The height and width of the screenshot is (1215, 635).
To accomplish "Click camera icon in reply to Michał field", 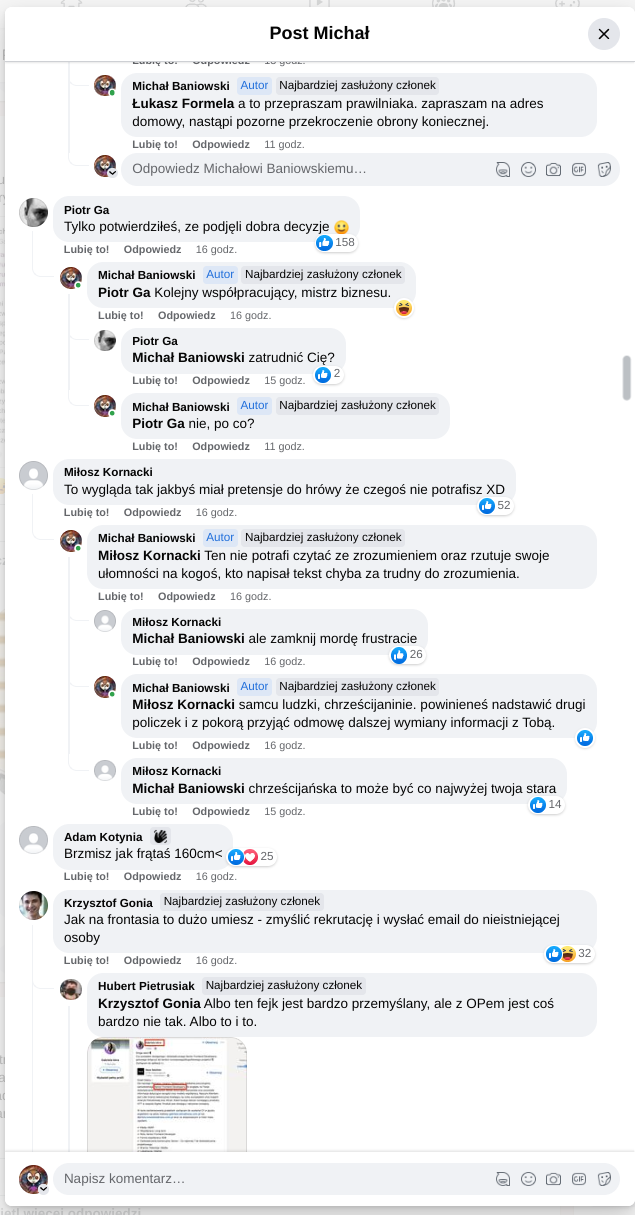I will point(553,170).
